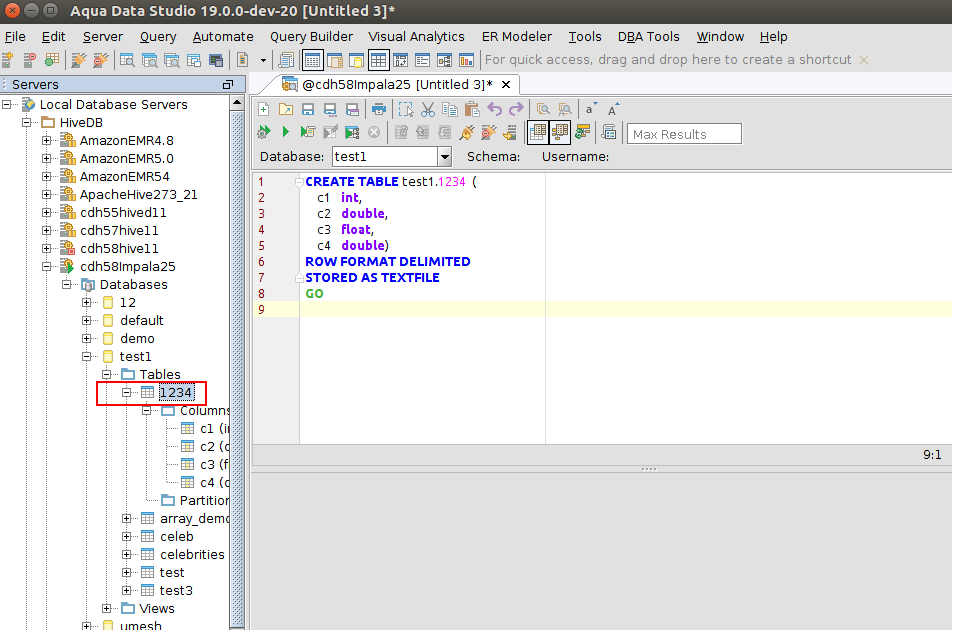This screenshot has width=973, height=641.
Task: Toggle the grid results display in editor toolbar
Action: (537, 132)
